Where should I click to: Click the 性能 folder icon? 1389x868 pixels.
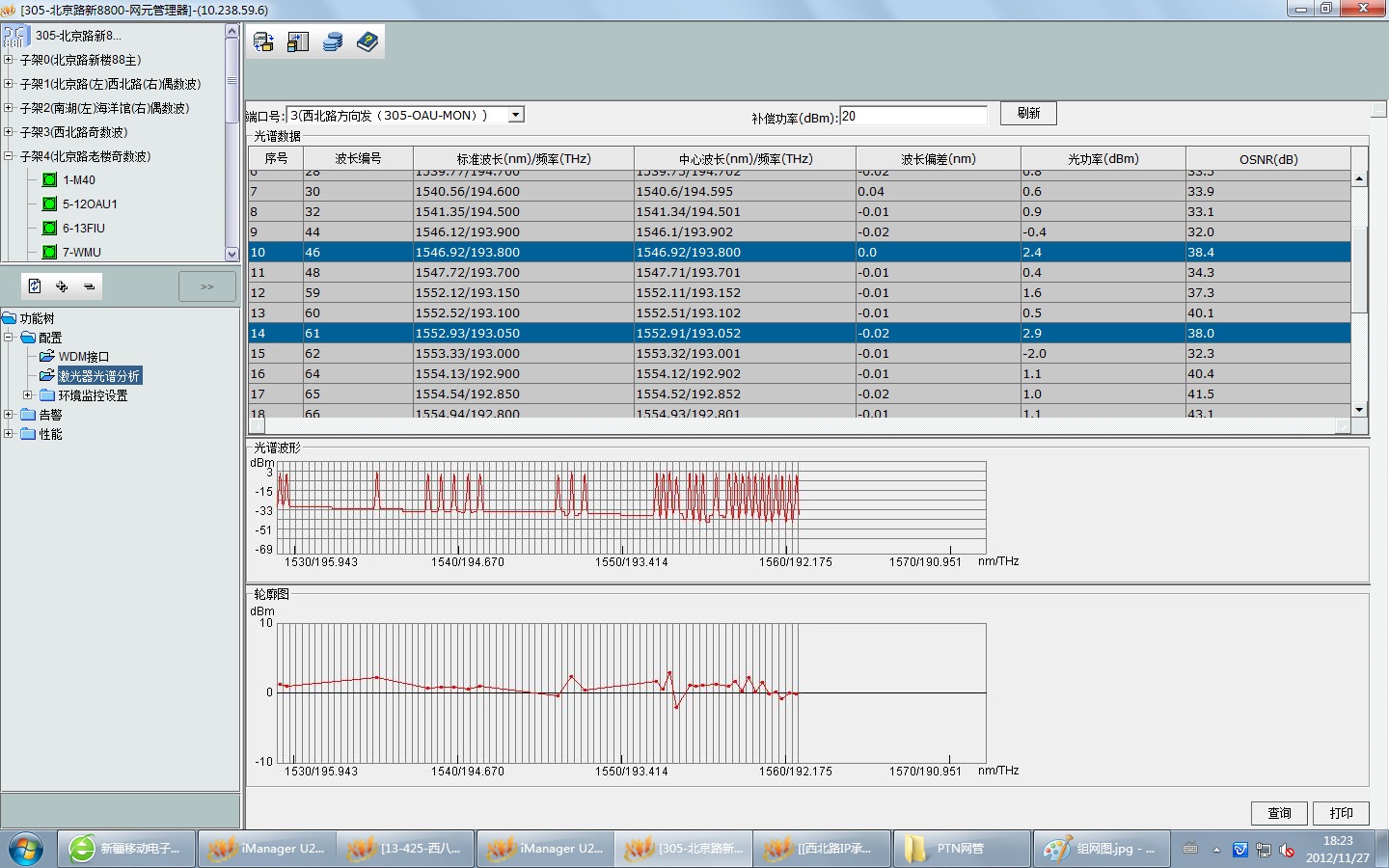tap(28, 434)
